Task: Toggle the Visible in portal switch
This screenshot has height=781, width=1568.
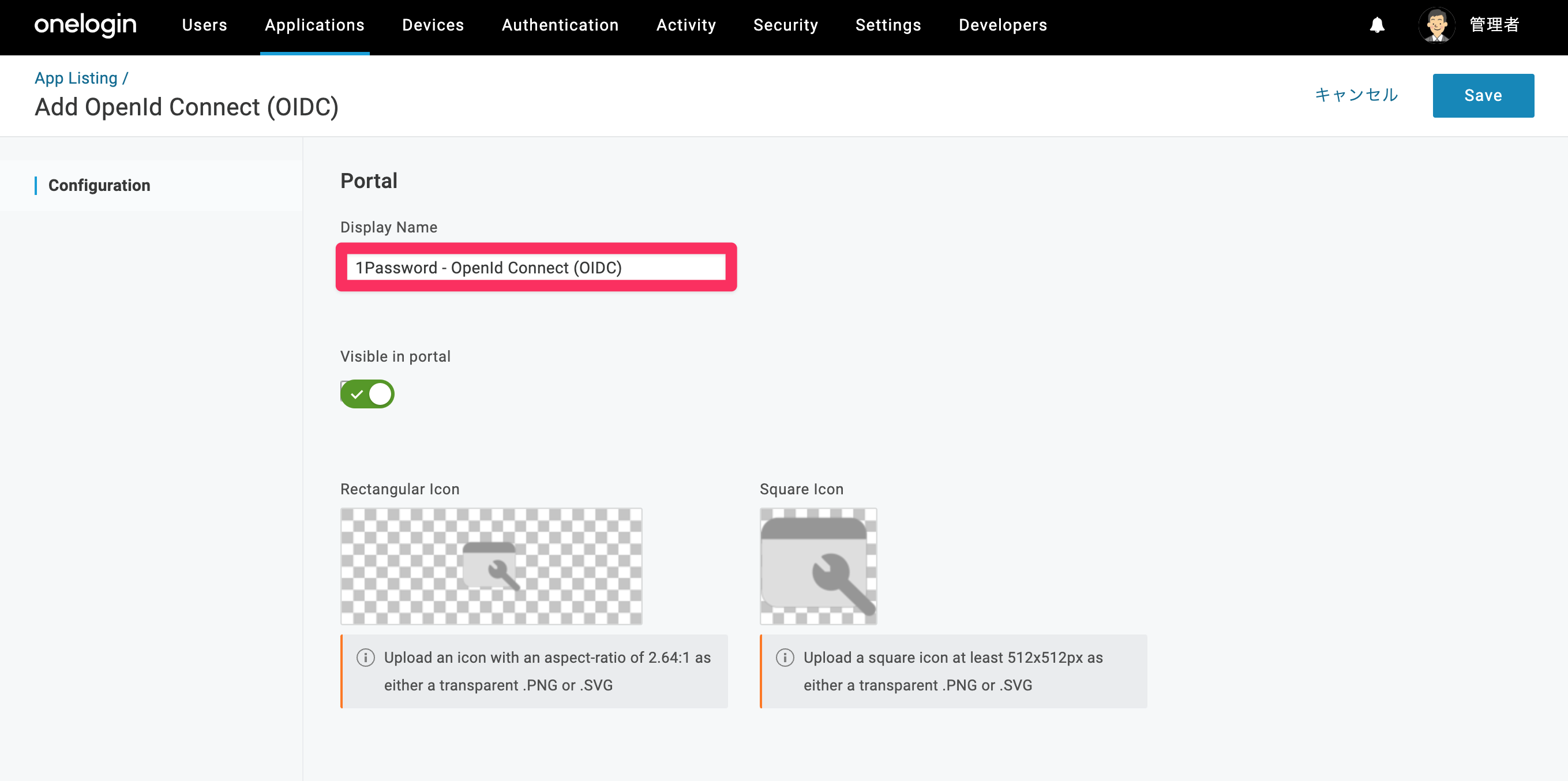Action: point(367,394)
